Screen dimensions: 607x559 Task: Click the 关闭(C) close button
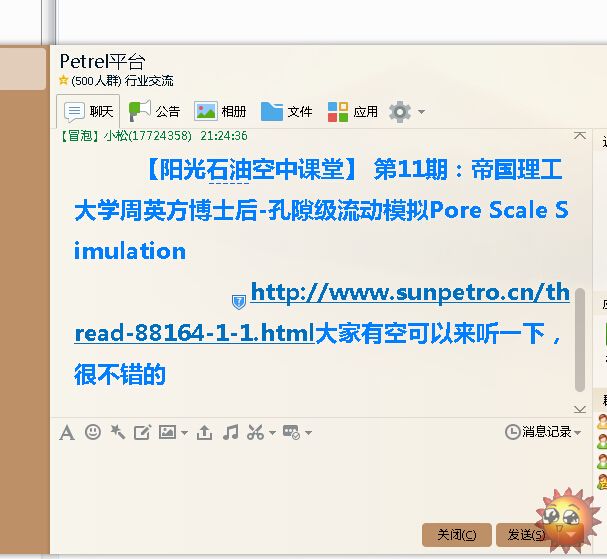tap(457, 535)
